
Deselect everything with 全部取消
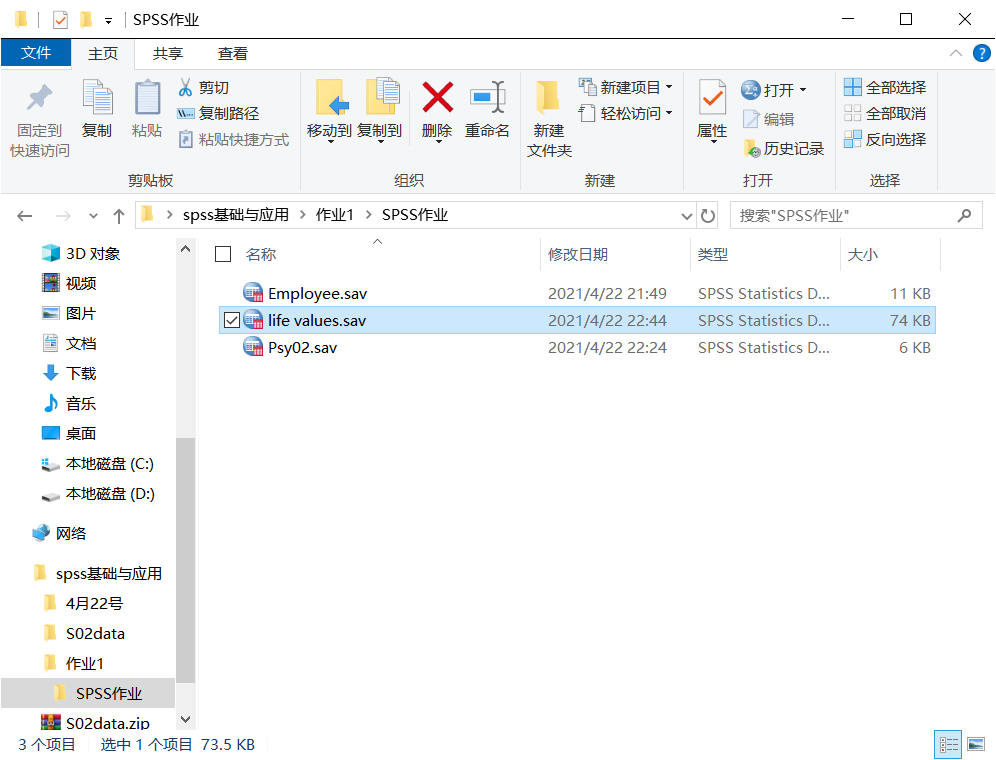point(885,113)
